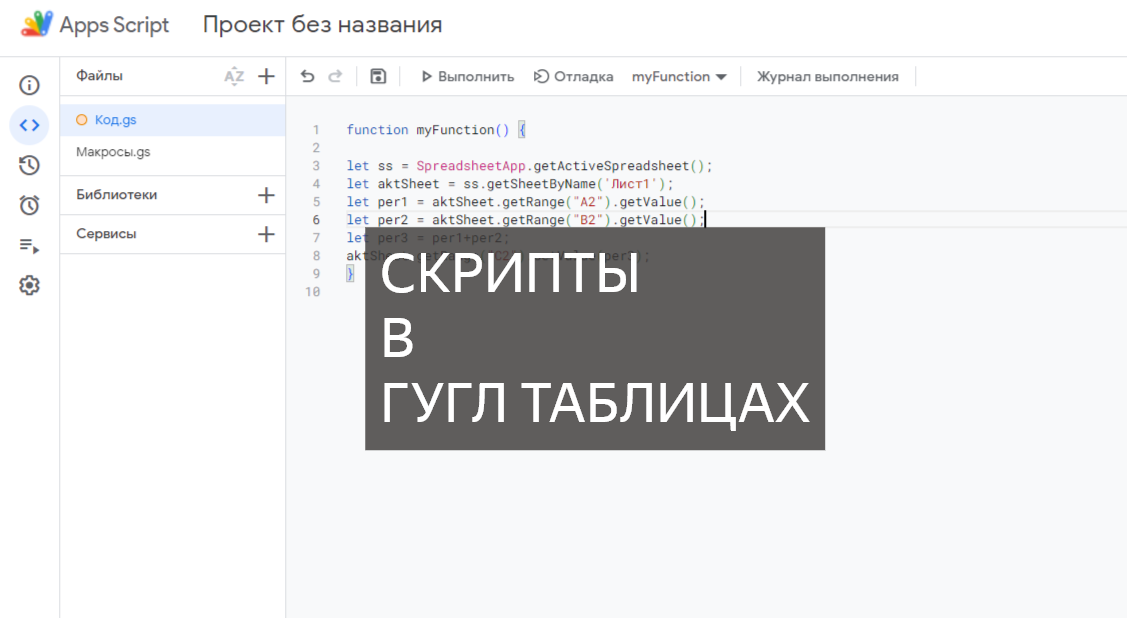Viewport: 1127px width, 618px height.
Task: Click the Apps Script logo
Action: 37,24
